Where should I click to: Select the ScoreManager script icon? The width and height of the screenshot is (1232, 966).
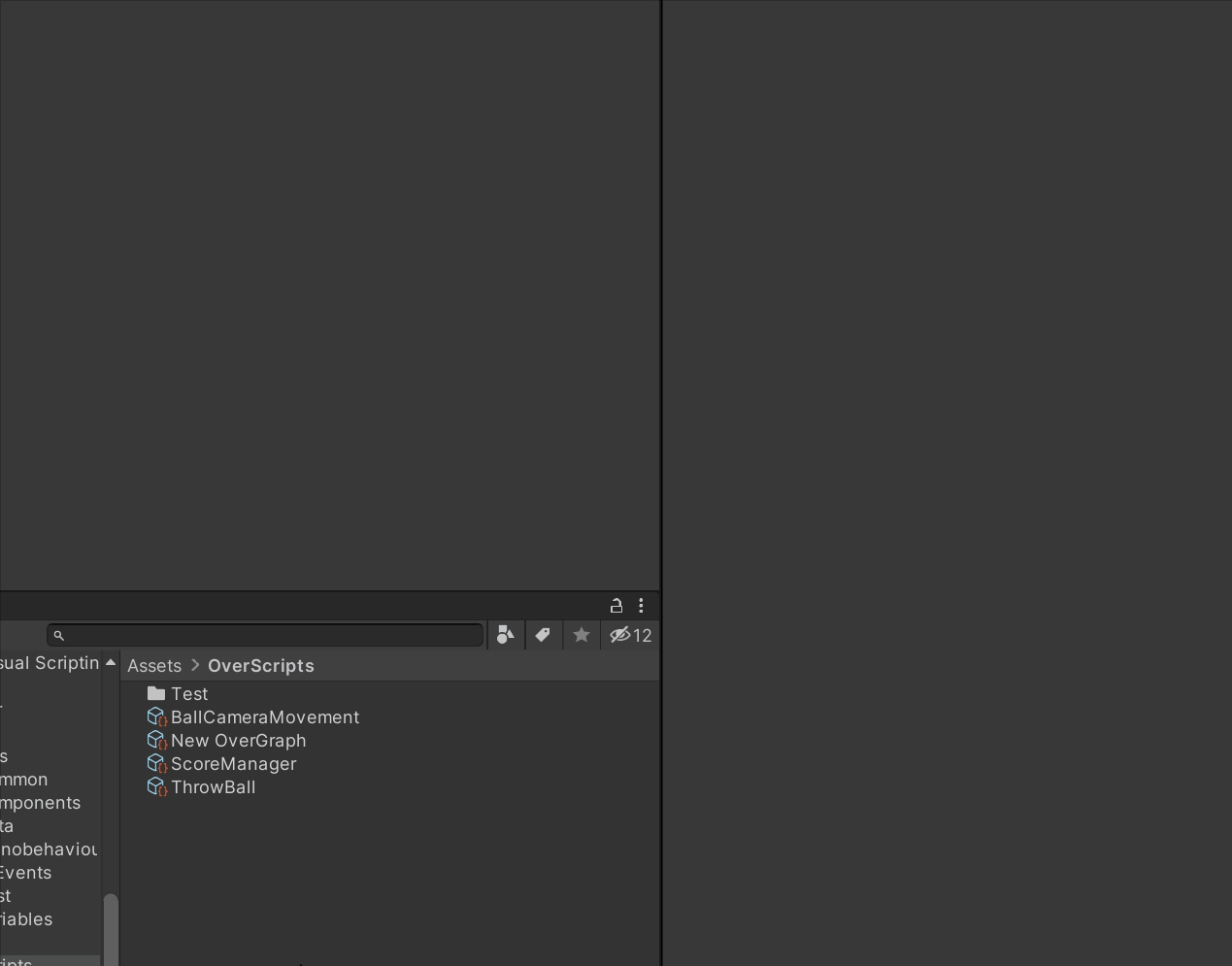coord(156,764)
